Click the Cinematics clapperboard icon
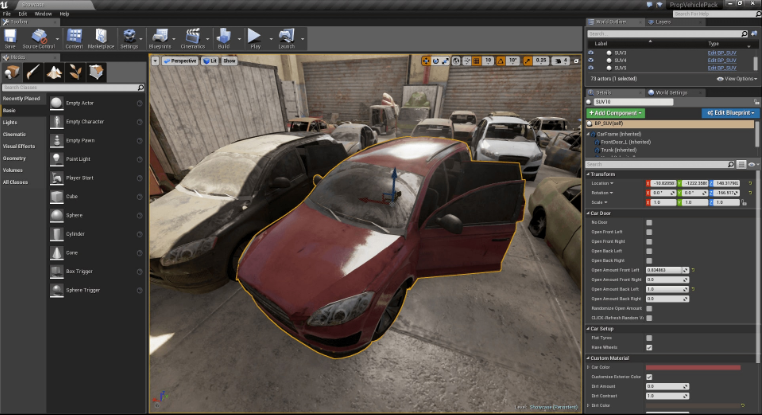The image size is (762, 415). tap(193, 36)
